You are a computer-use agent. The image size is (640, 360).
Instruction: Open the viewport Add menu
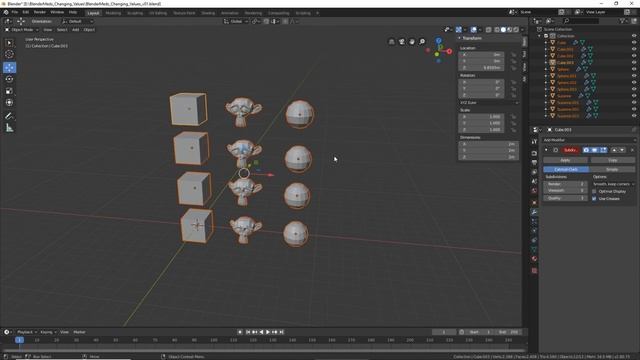(x=76, y=30)
